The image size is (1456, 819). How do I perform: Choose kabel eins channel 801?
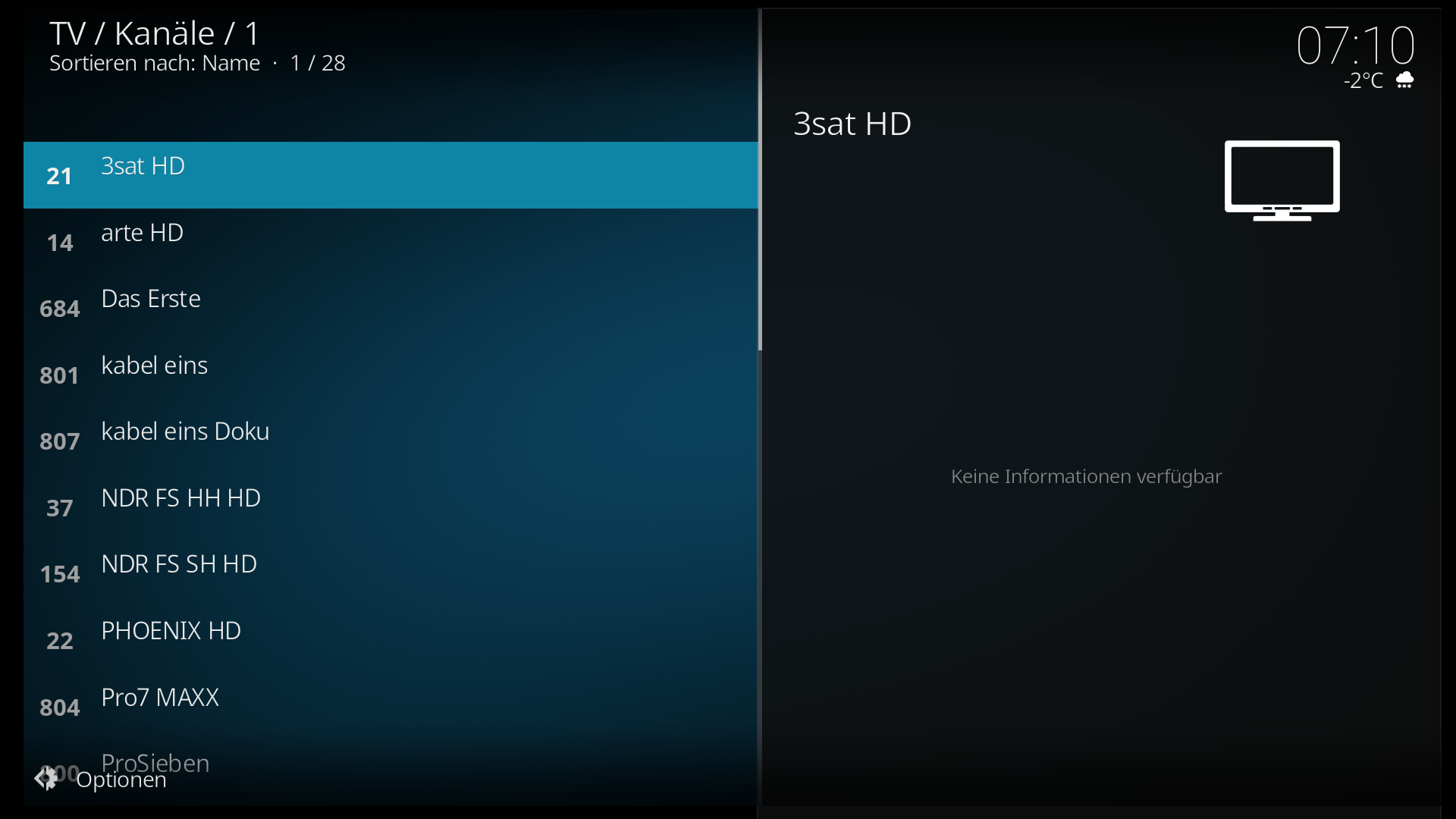391,375
